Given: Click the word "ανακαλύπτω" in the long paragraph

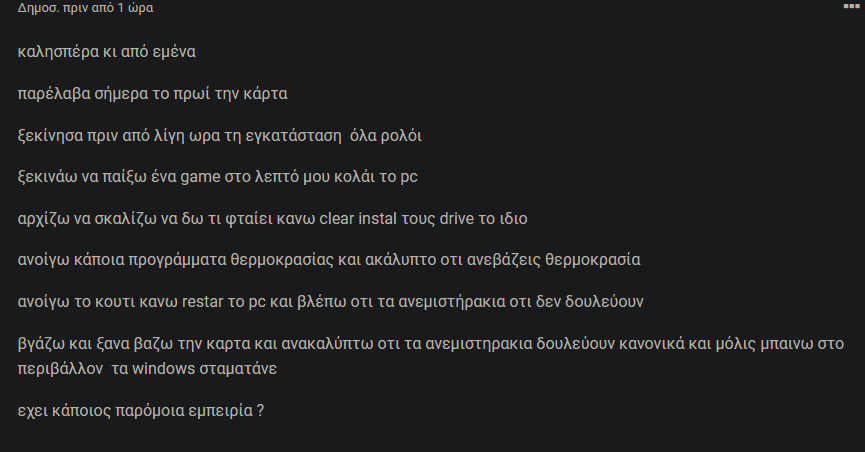Looking at the screenshot, I should tap(327, 344).
